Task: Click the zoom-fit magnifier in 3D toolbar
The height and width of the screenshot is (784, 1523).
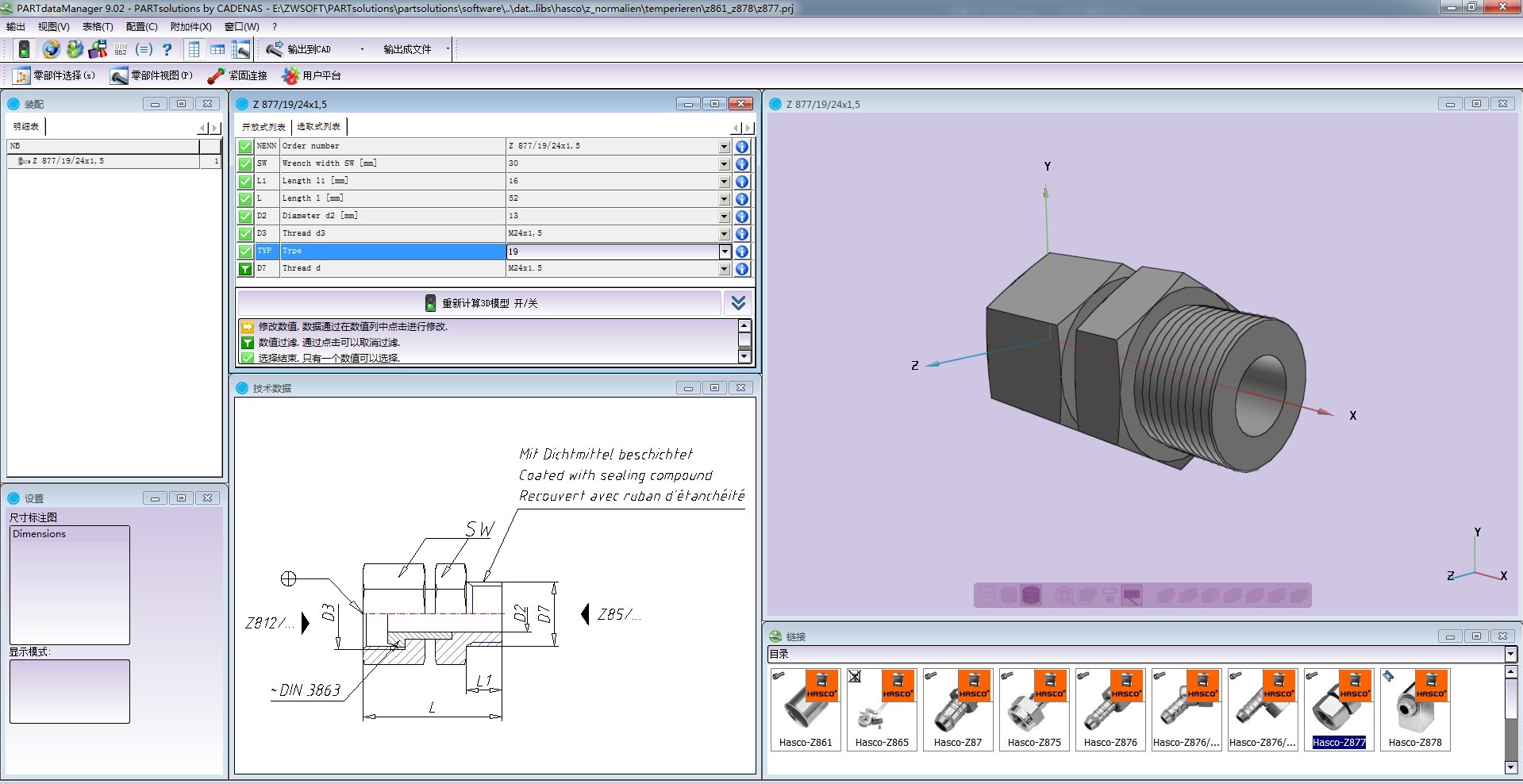Action: [x=1064, y=595]
